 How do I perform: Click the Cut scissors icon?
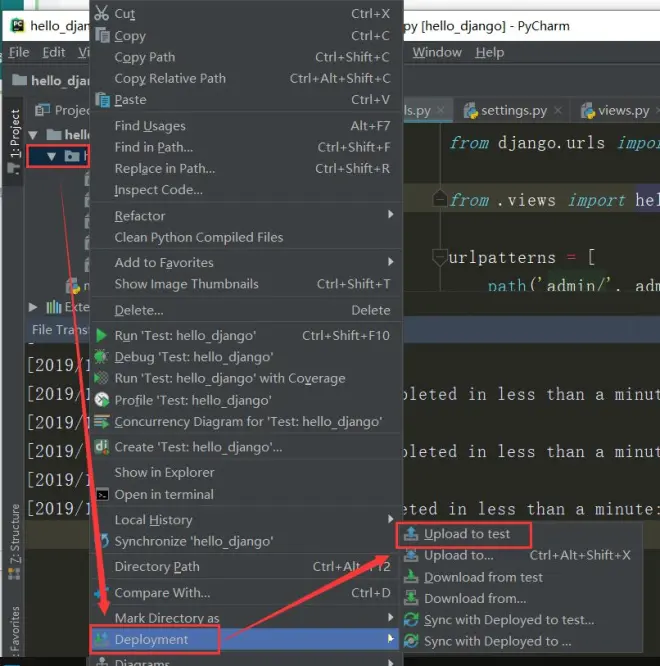point(102,13)
